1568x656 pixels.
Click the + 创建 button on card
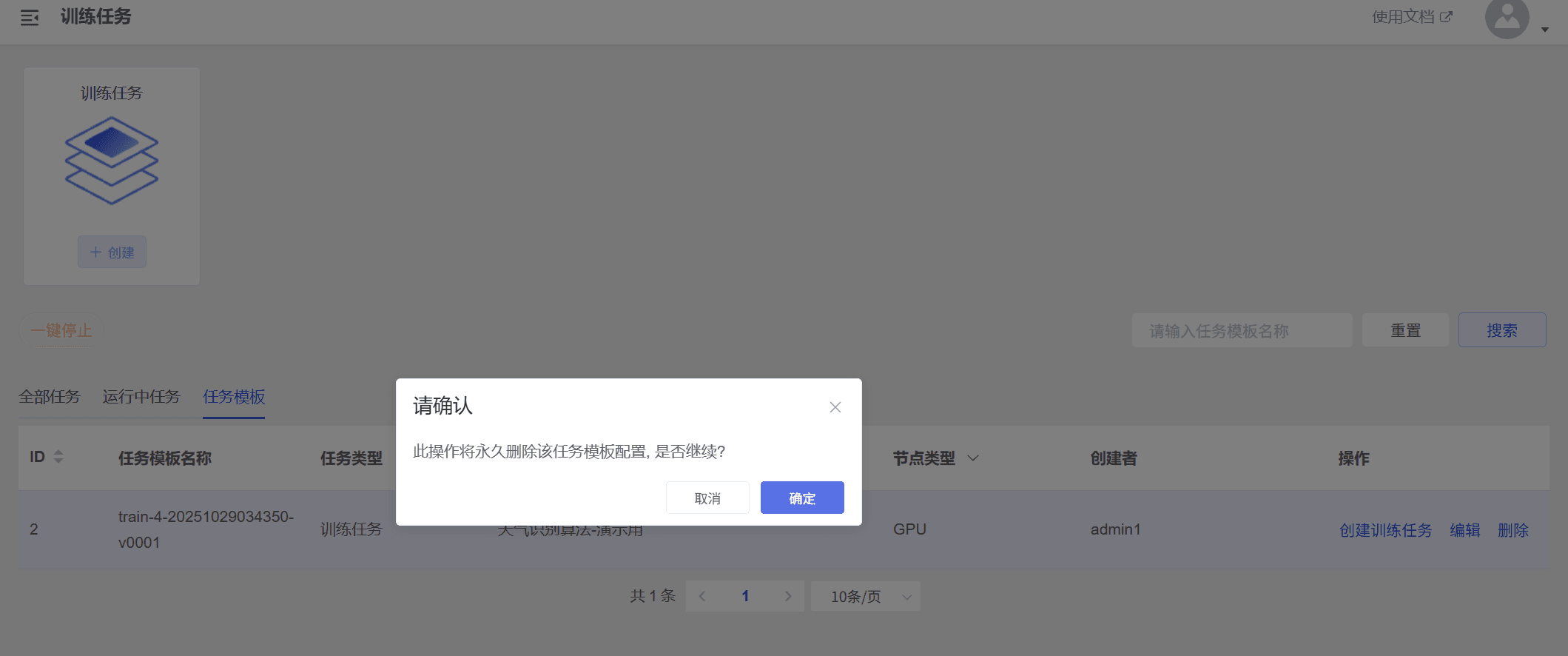(x=112, y=252)
